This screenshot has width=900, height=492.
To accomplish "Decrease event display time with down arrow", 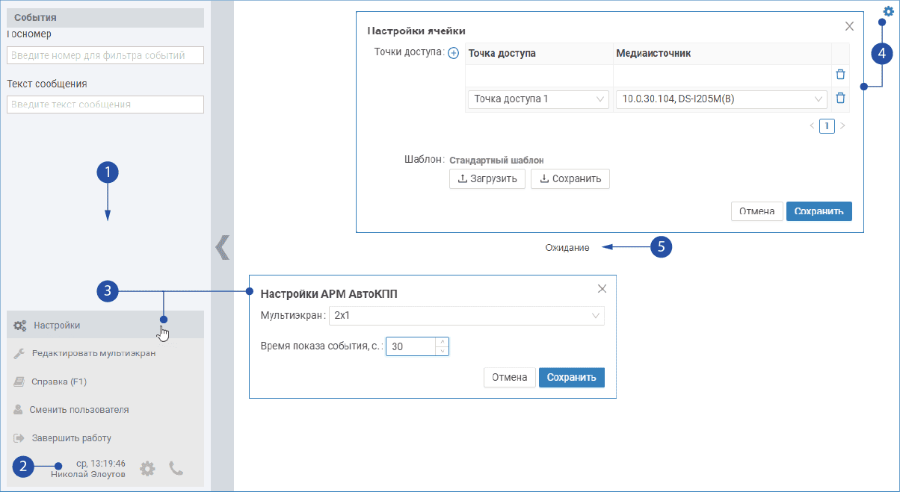I will [441, 351].
